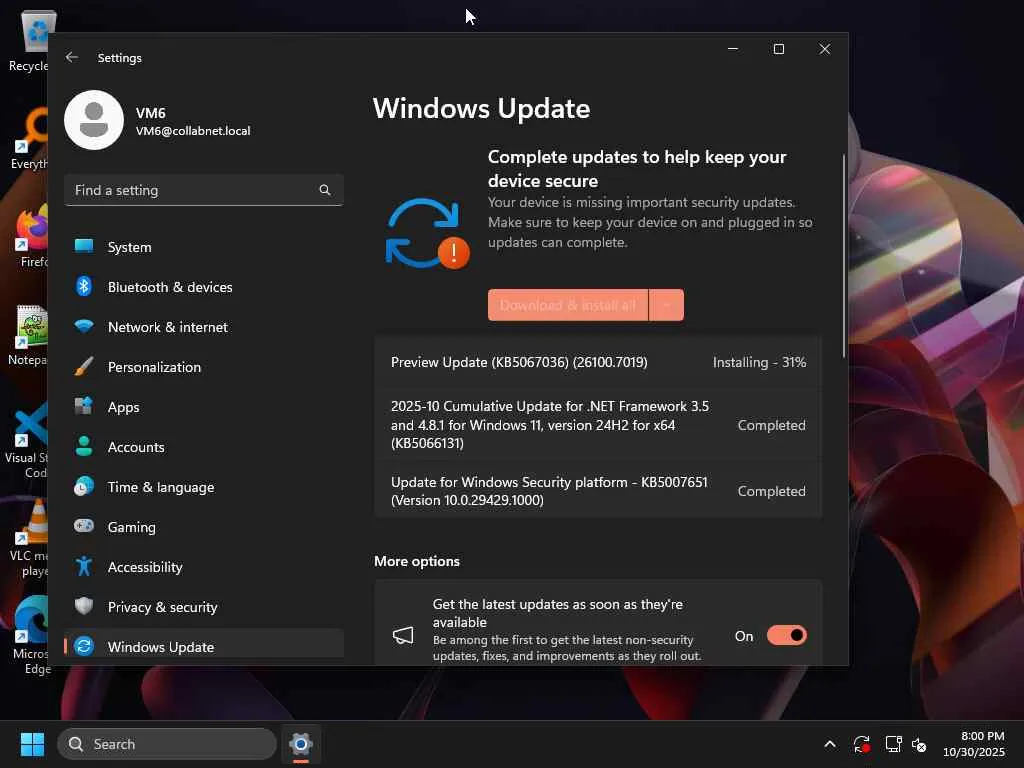Click the update sync warning icon
The width and height of the screenshot is (1024, 768).
tap(427, 233)
